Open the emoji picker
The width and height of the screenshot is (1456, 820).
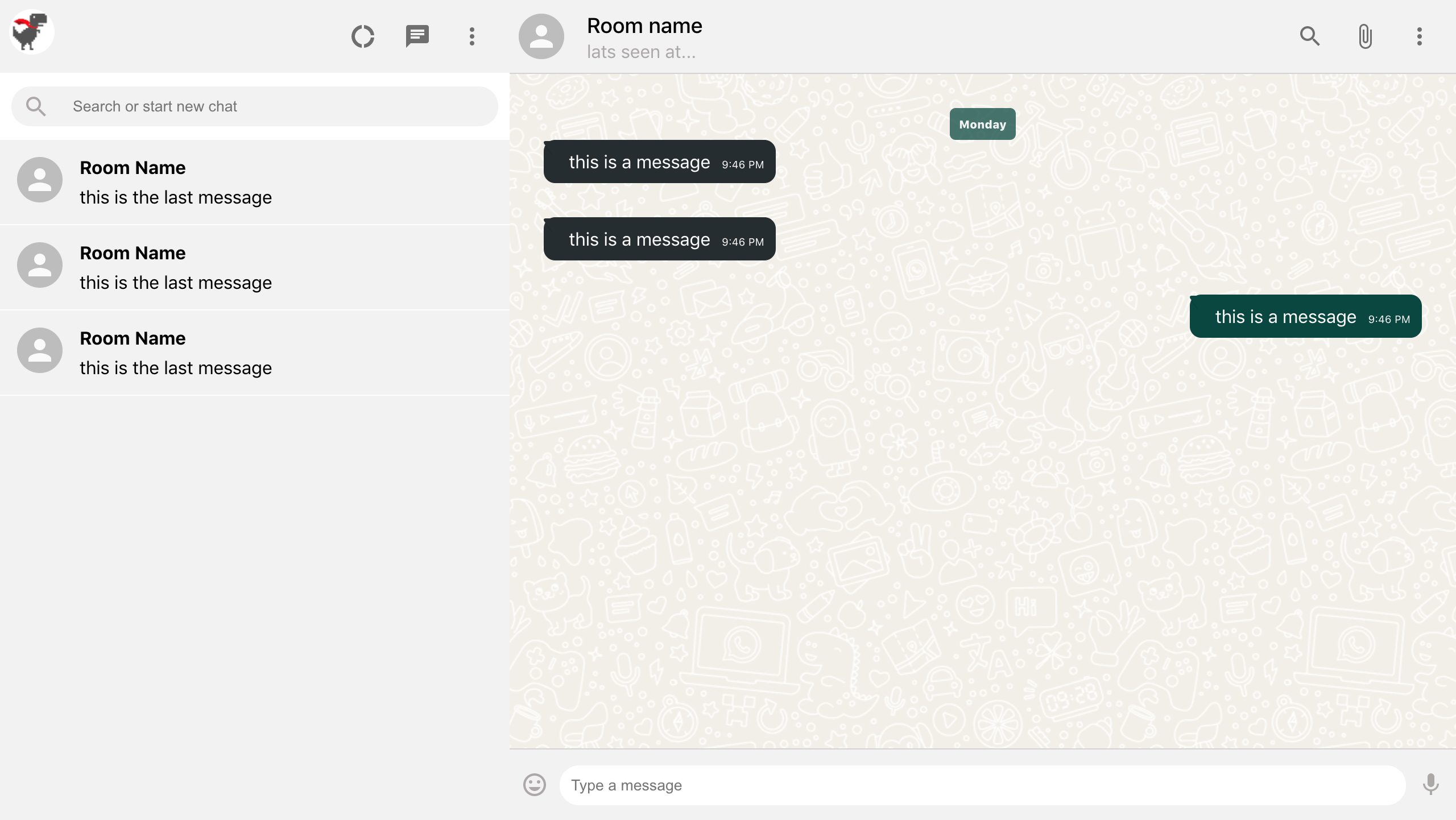click(x=534, y=785)
